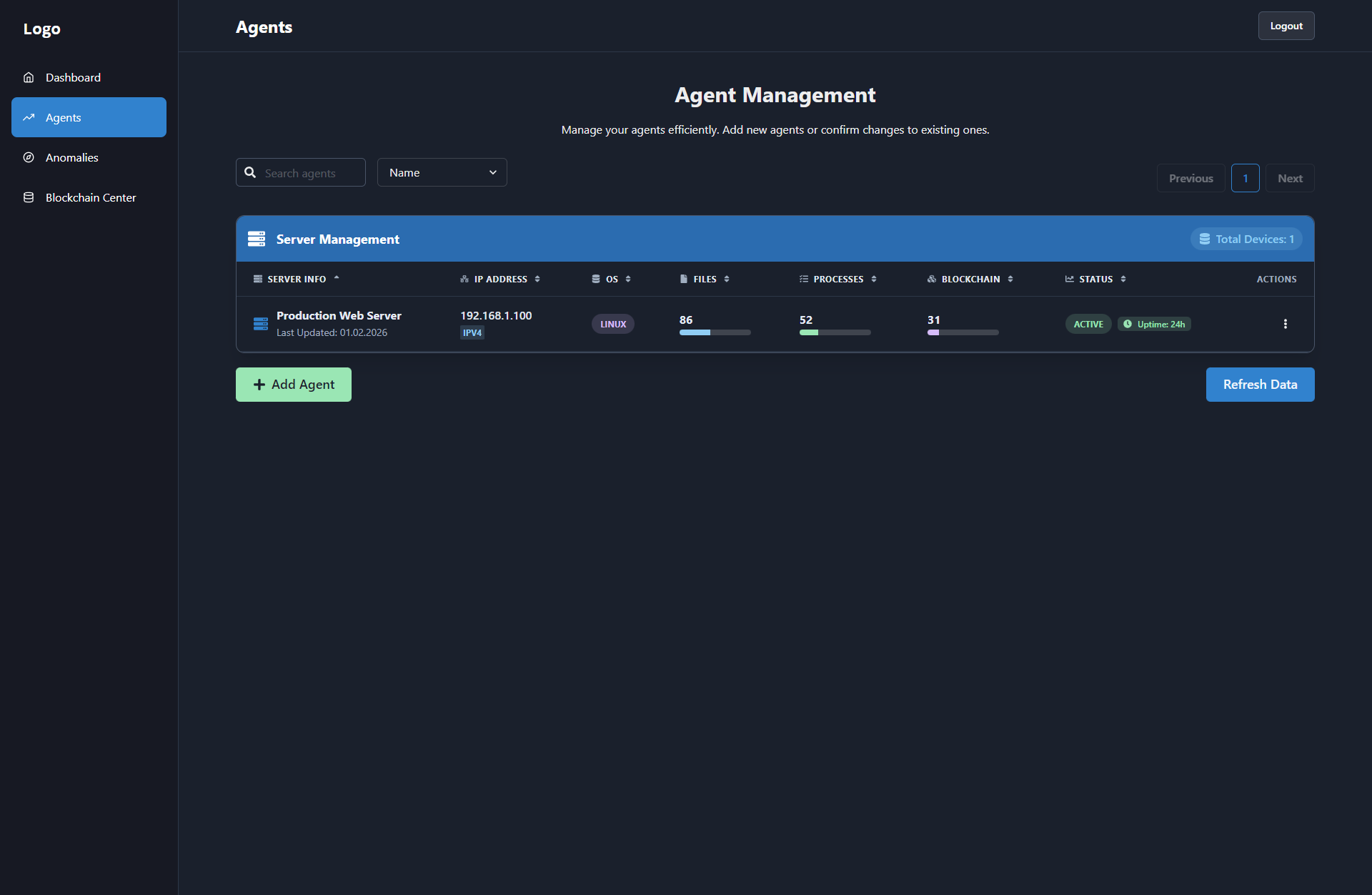1372x895 pixels.
Task: Open the Anomalies section
Action: pyautogui.click(x=71, y=157)
